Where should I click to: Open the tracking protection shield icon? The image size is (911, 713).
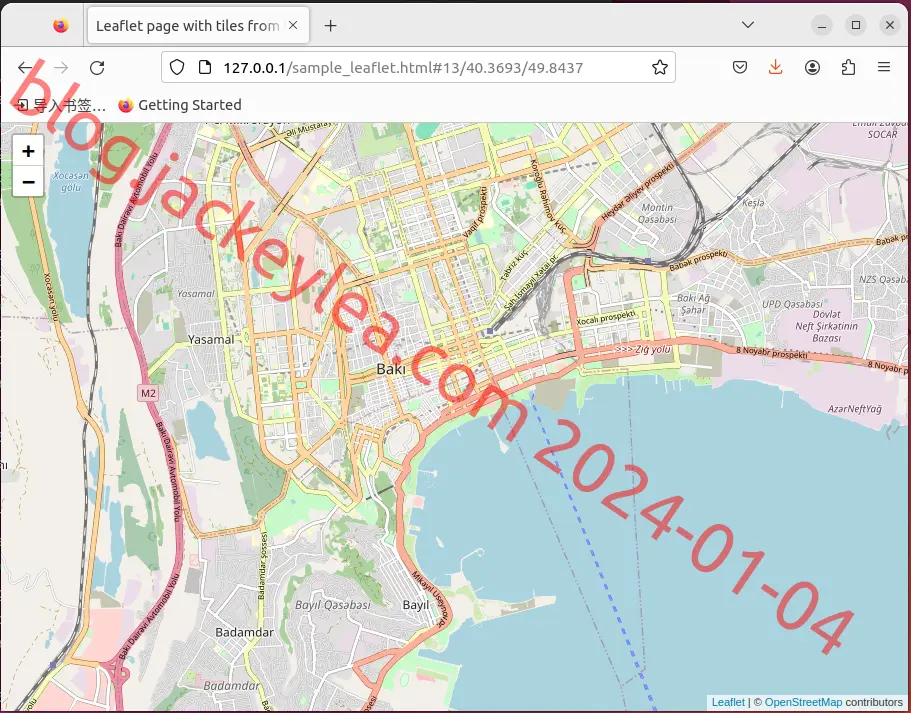click(x=177, y=67)
